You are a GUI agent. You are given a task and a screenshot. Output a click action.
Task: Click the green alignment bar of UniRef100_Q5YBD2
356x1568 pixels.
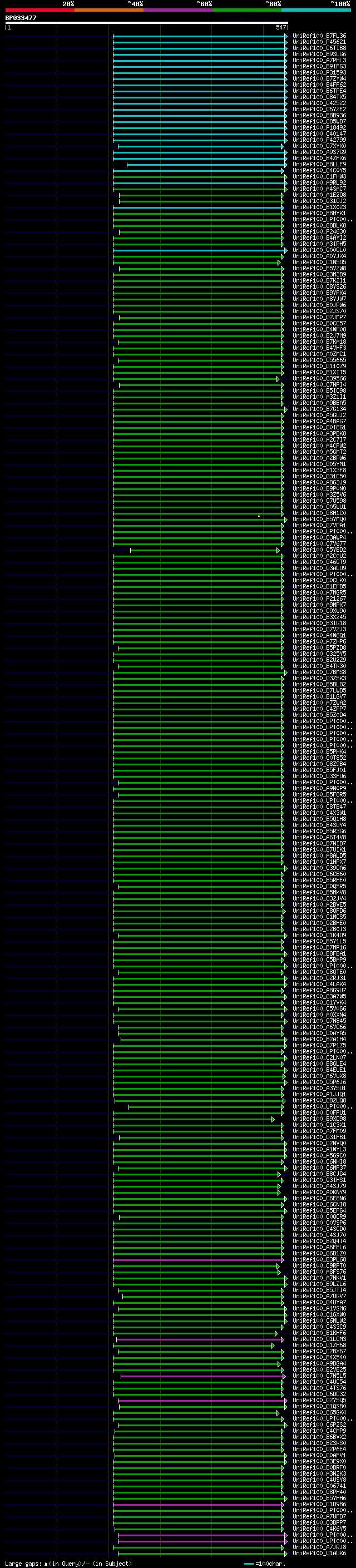(205, 550)
